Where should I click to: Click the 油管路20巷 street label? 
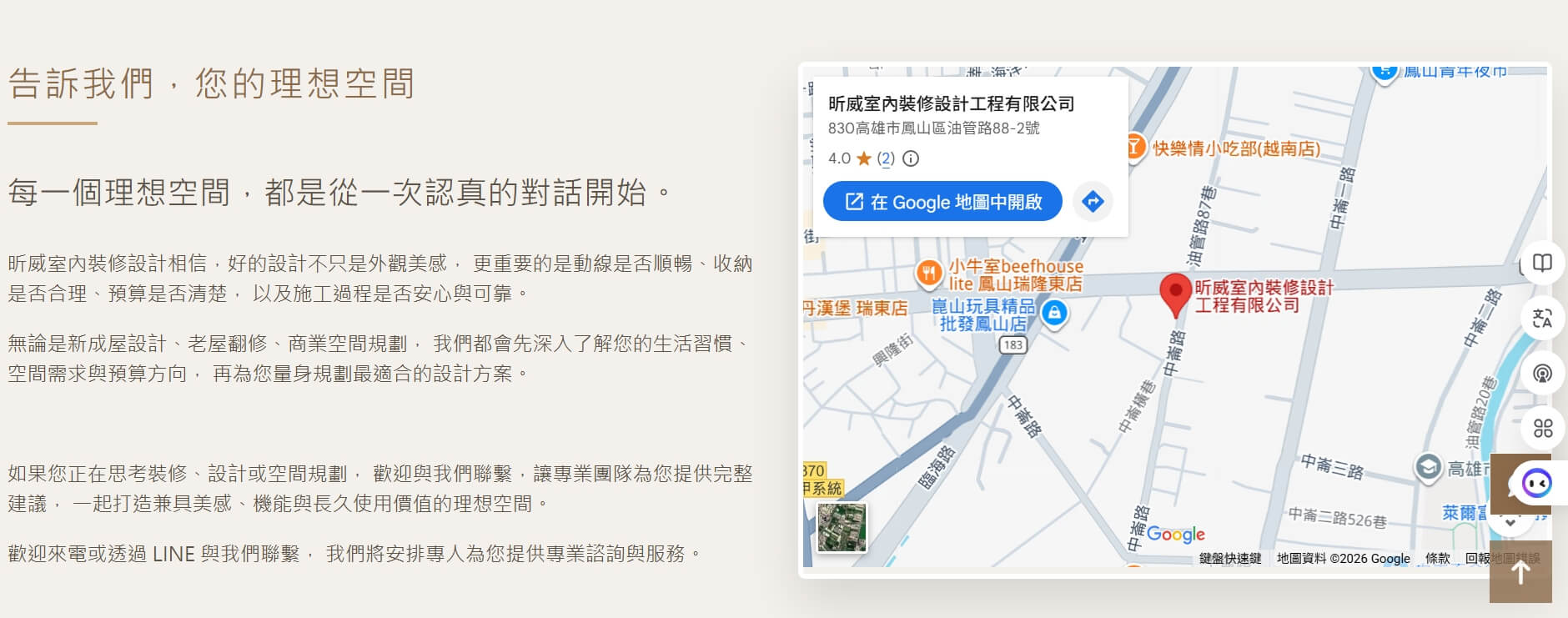coord(1480,412)
